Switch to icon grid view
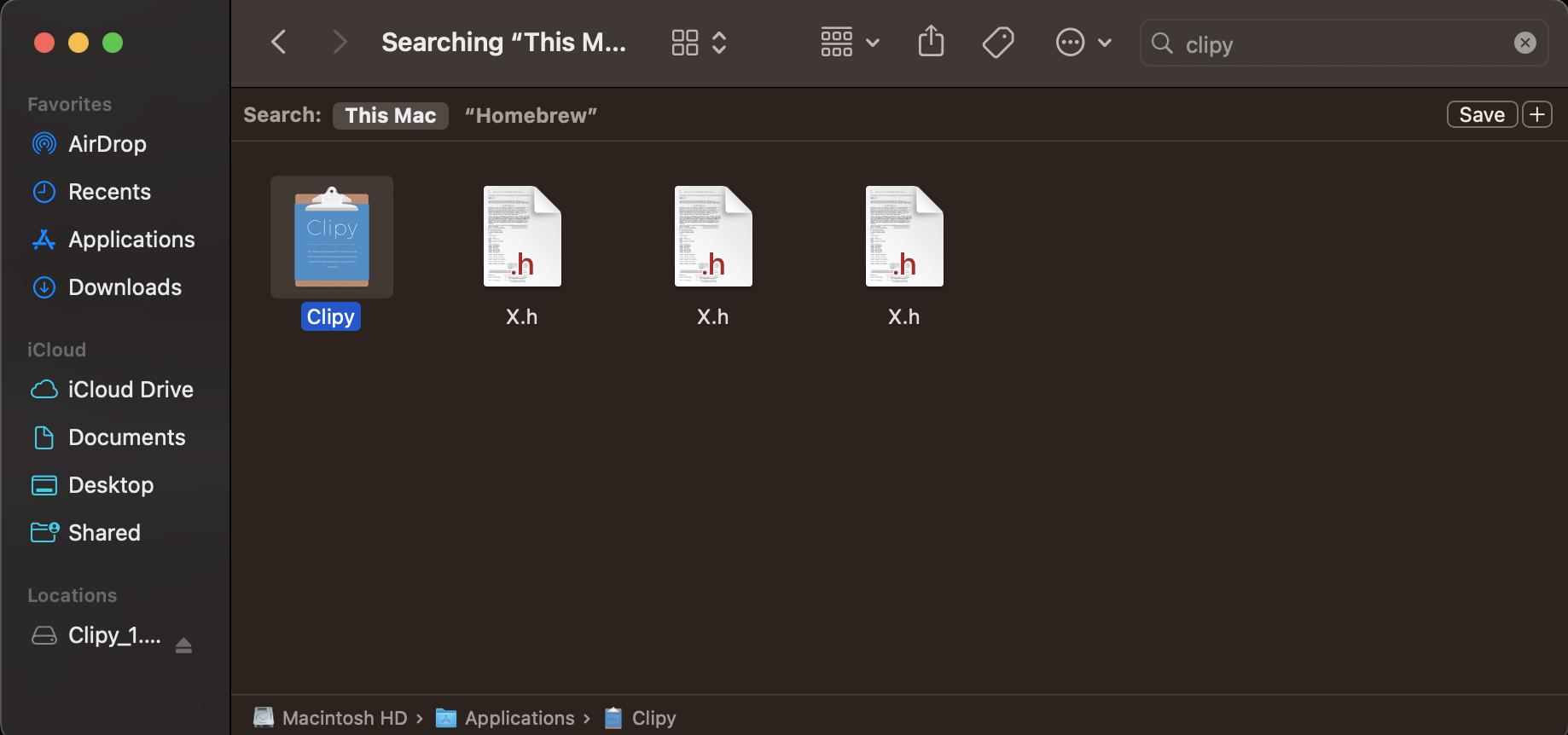 (x=685, y=43)
